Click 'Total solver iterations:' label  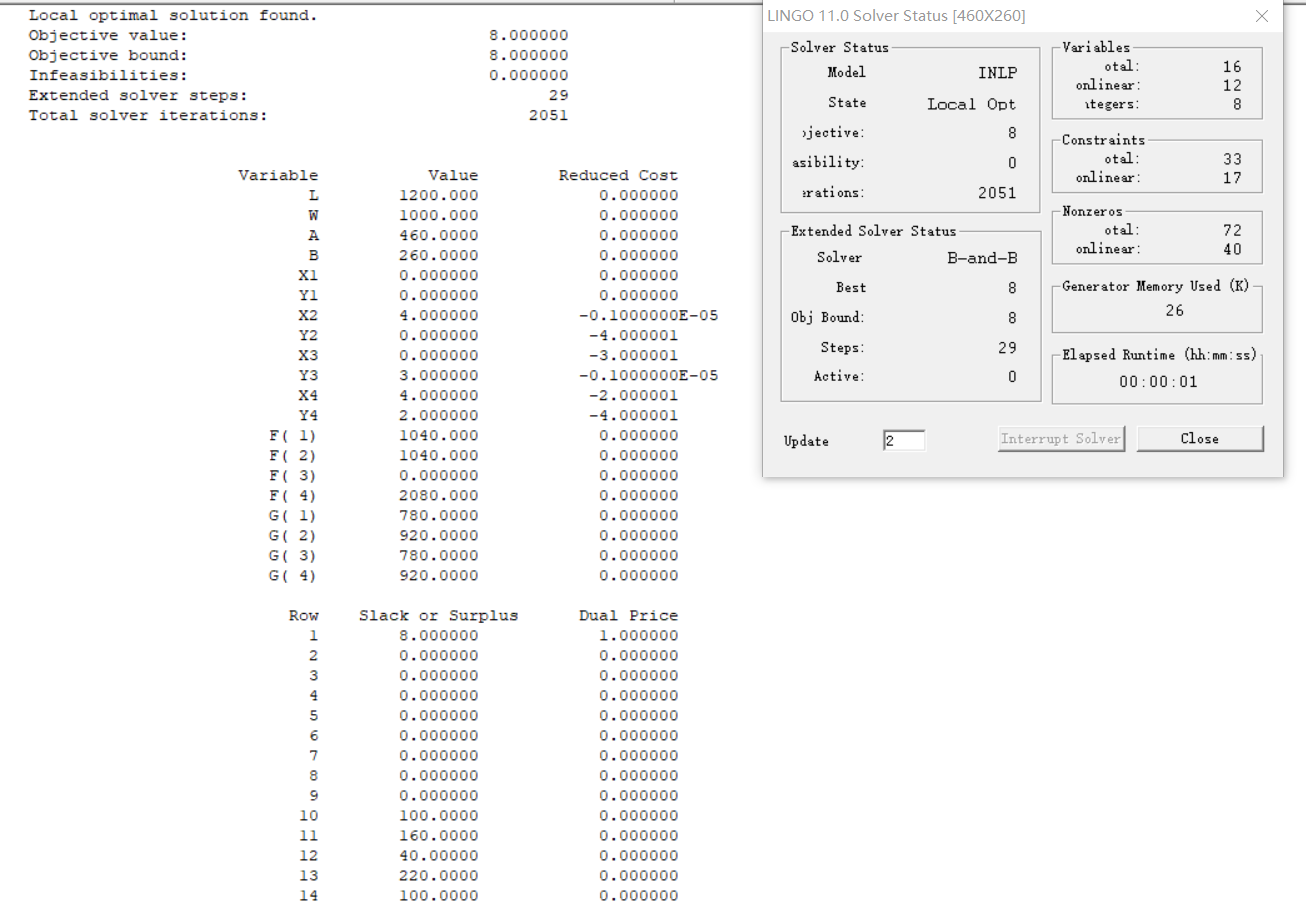click(x=148, y=116)
